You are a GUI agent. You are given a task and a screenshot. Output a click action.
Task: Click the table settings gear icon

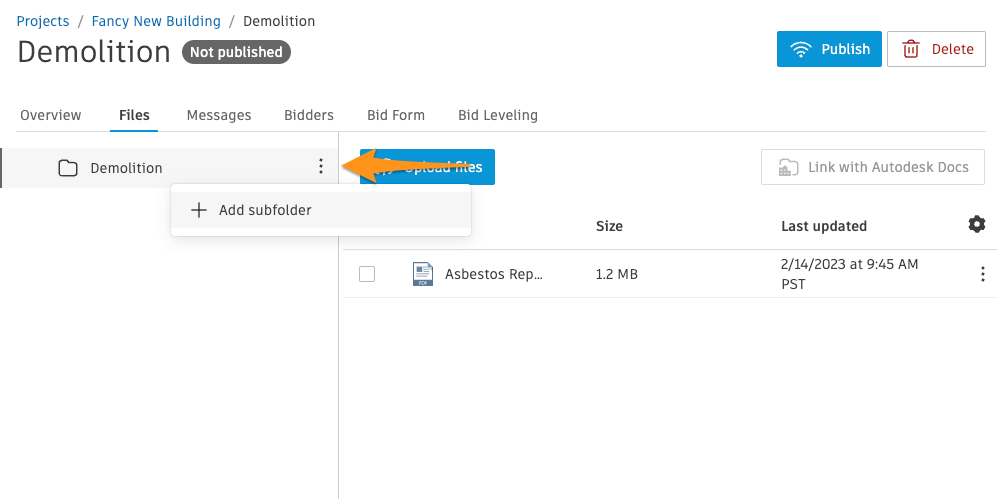click(977, 224)
